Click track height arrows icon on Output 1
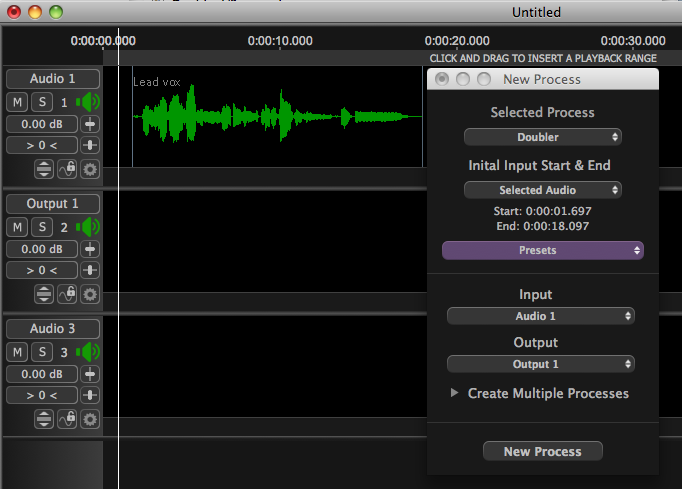Screen dimensions: 682x489 (44, 294)
